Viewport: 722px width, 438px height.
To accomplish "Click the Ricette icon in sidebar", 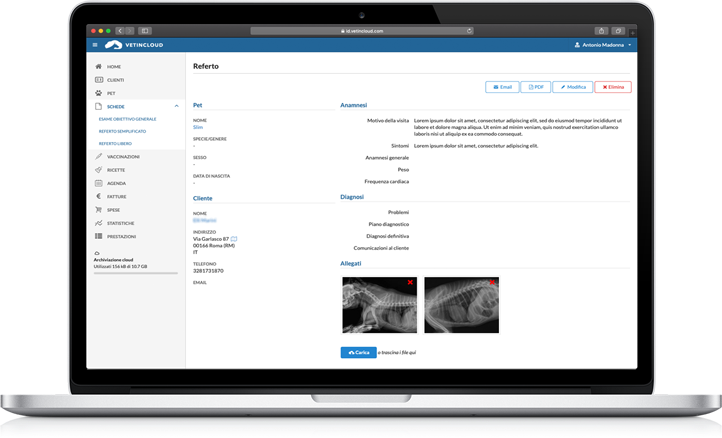I will [99, 170].
